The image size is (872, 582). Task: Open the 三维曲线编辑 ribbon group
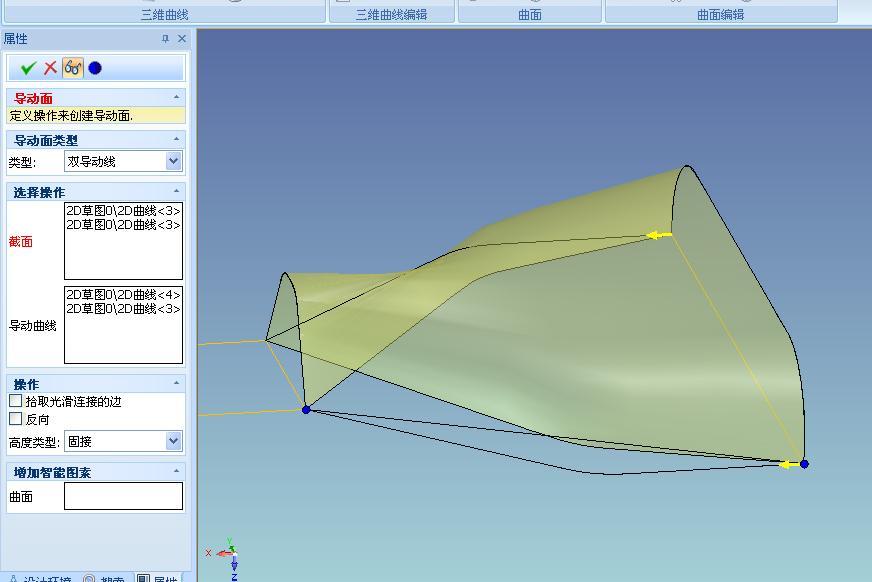tap(391, 15)
